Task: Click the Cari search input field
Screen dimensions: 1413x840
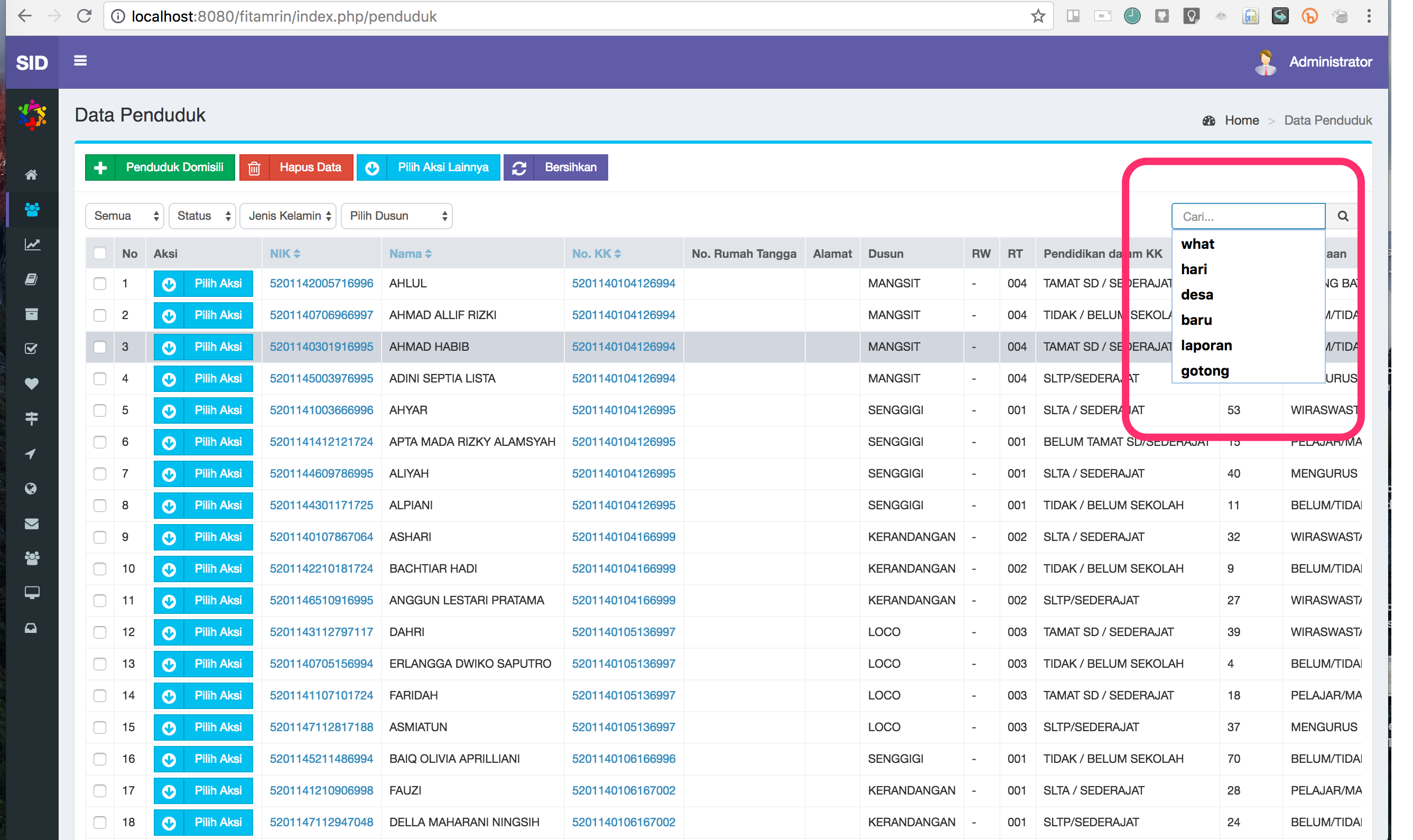Action: [x=1248, y=216]
